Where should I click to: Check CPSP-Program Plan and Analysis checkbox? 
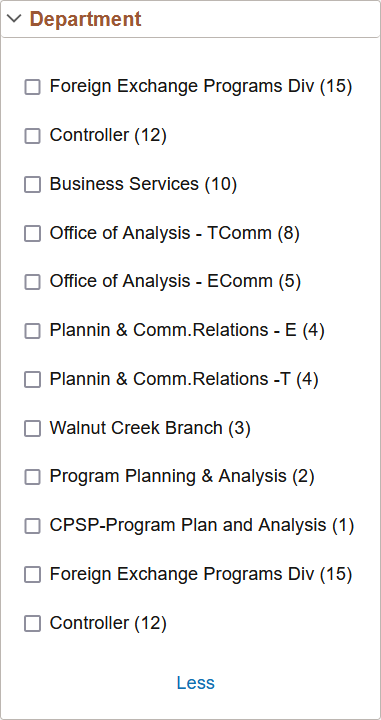pyautogui.click(x=32, y=526)
